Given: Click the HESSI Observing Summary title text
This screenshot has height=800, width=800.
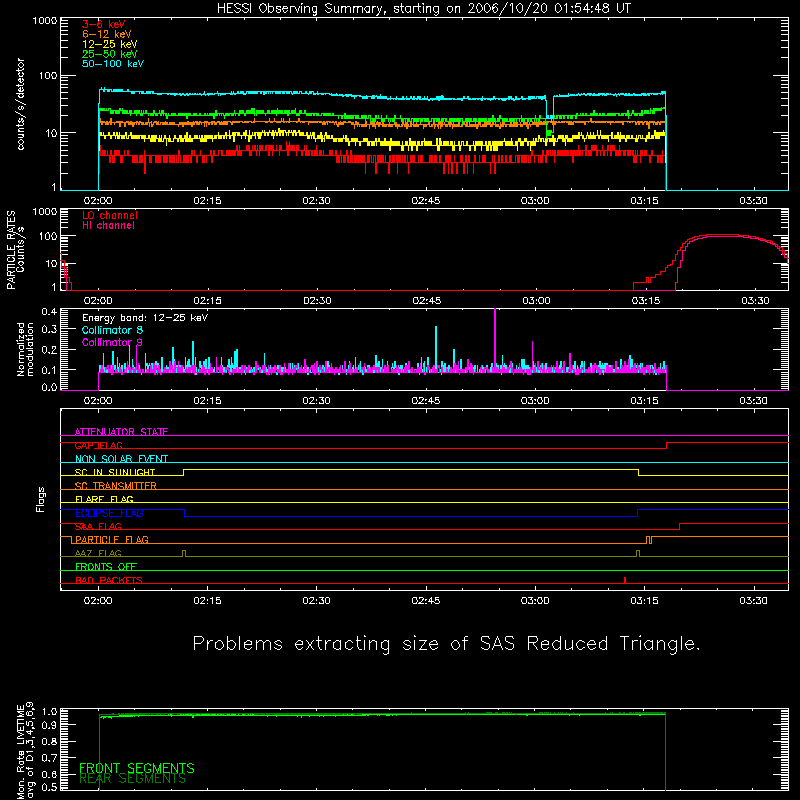Looking at the screenshot, I should 424,9.
